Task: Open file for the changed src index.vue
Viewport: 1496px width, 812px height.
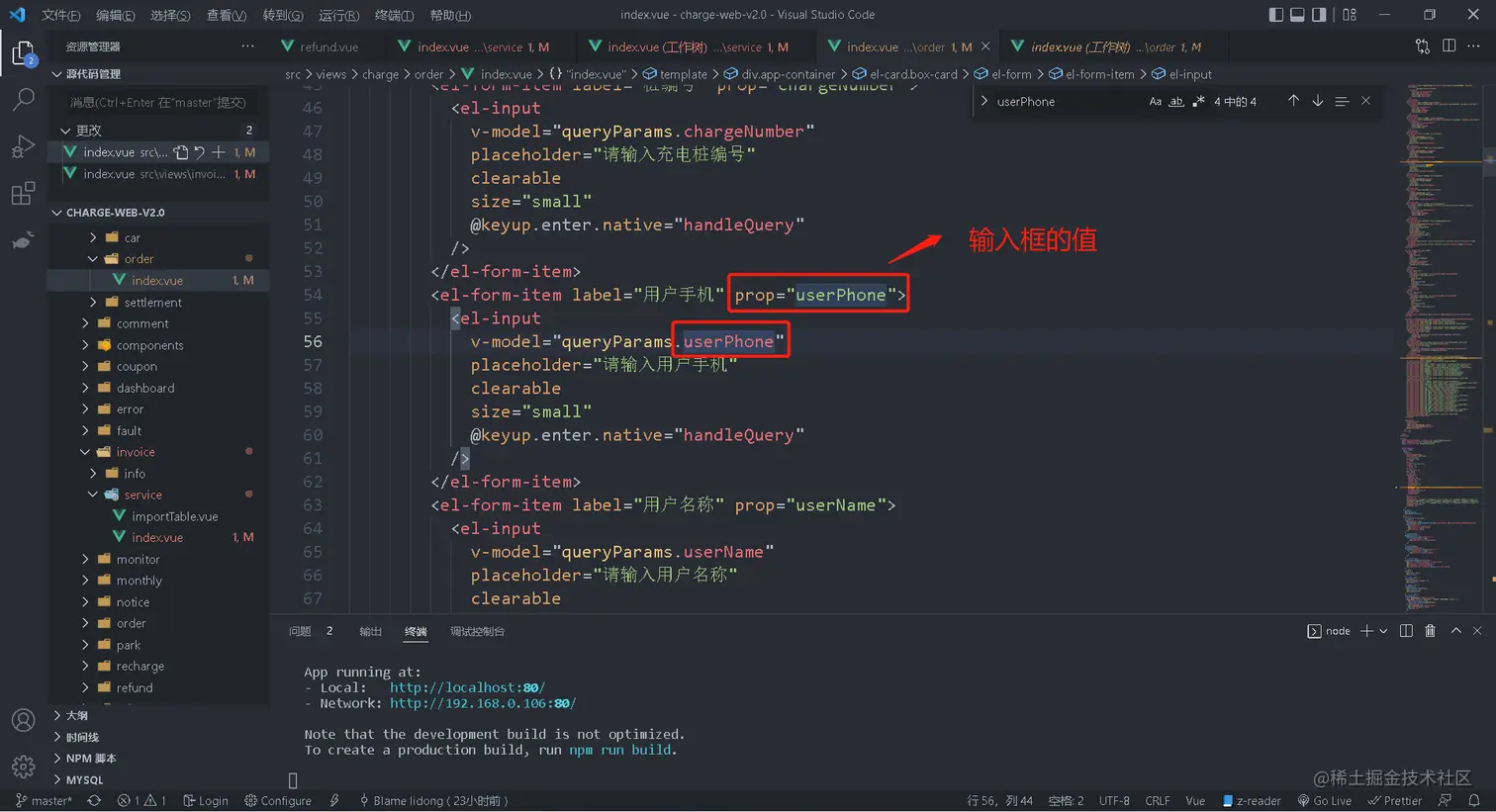Action: coord(180,152)
